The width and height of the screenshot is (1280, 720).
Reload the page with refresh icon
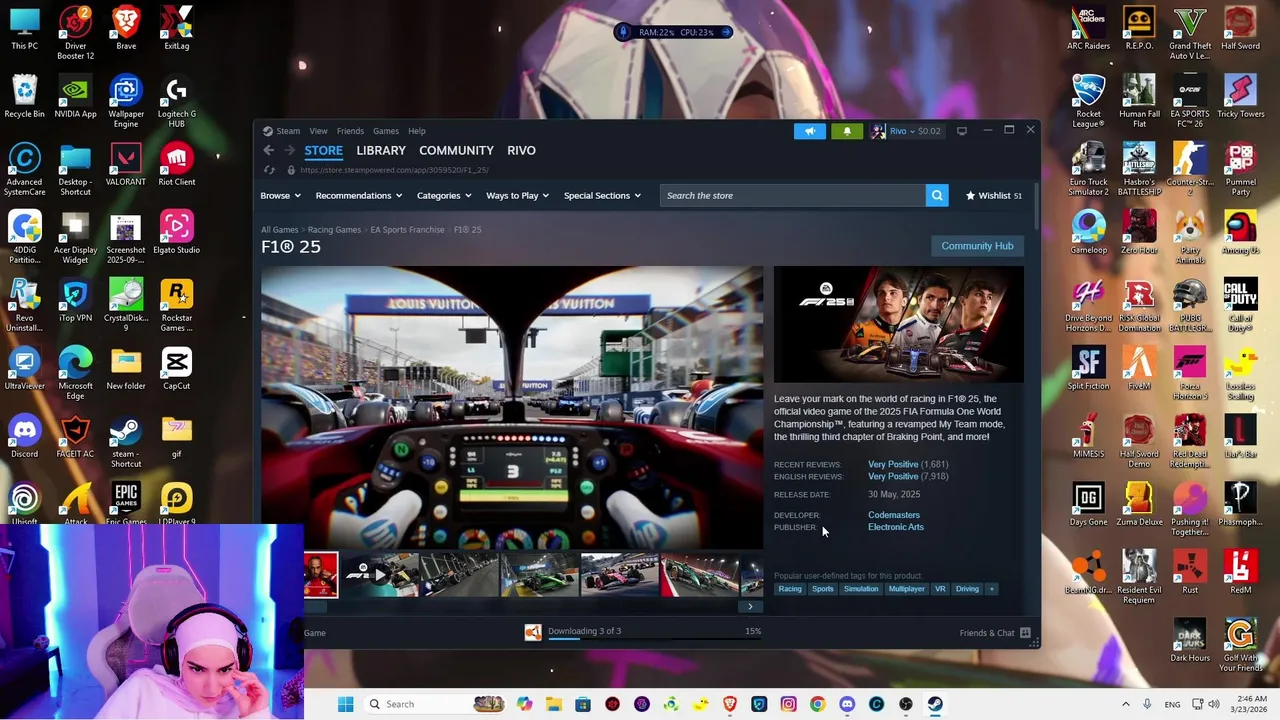pos(269,170)
